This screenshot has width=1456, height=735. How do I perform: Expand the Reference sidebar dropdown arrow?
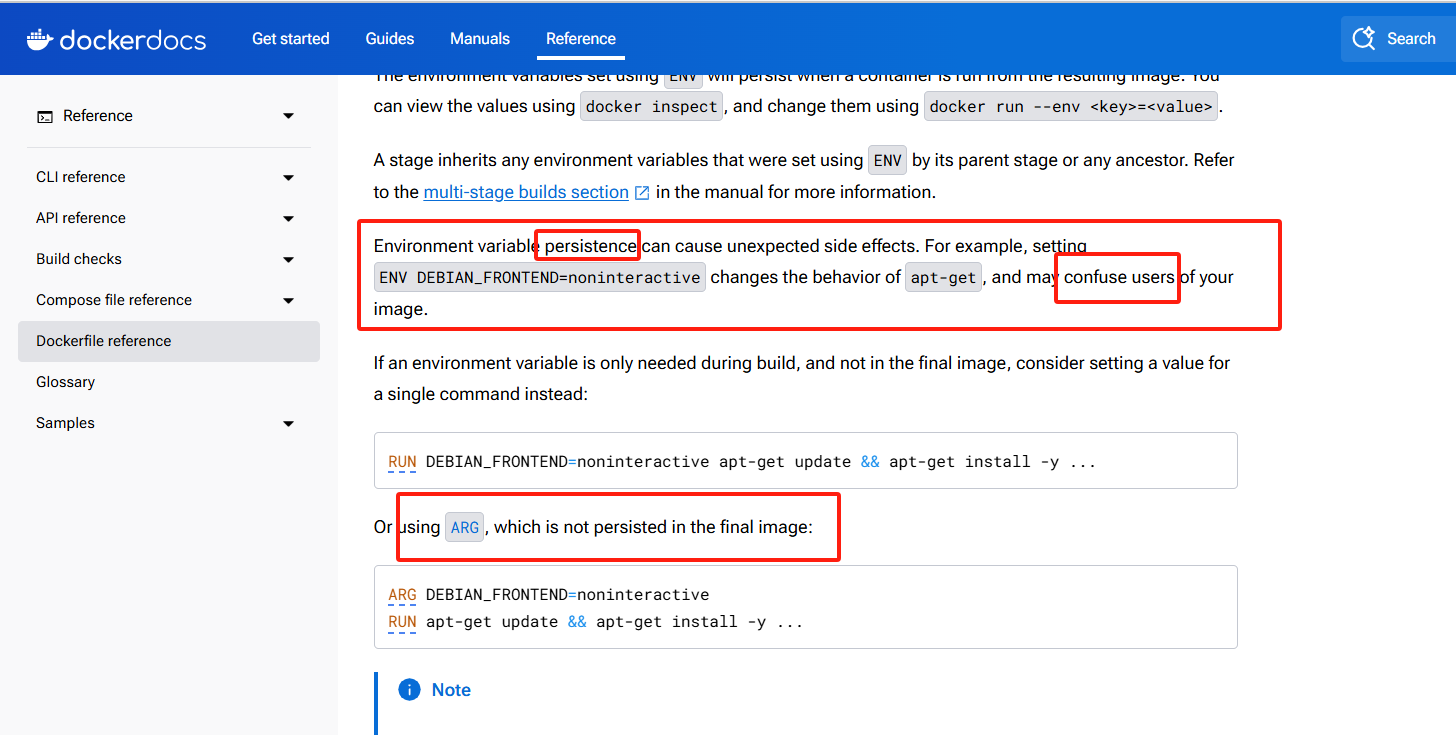click(288, 116)
